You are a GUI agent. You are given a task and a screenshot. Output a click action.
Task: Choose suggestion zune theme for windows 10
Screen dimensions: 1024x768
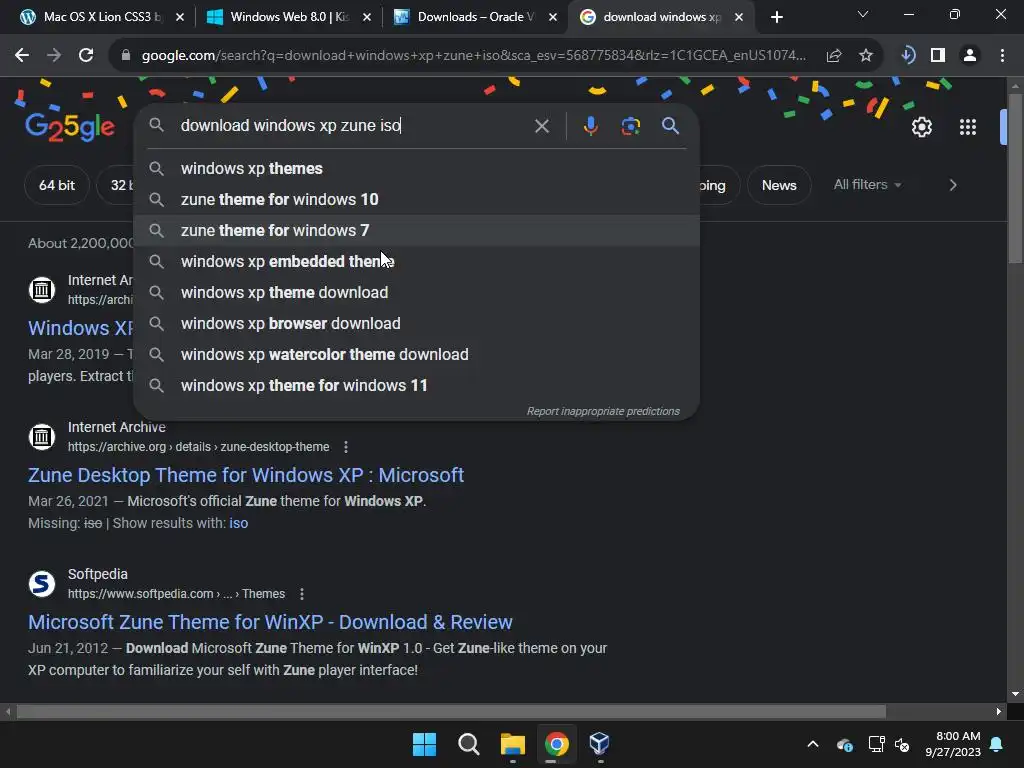[x=417, y=200]
